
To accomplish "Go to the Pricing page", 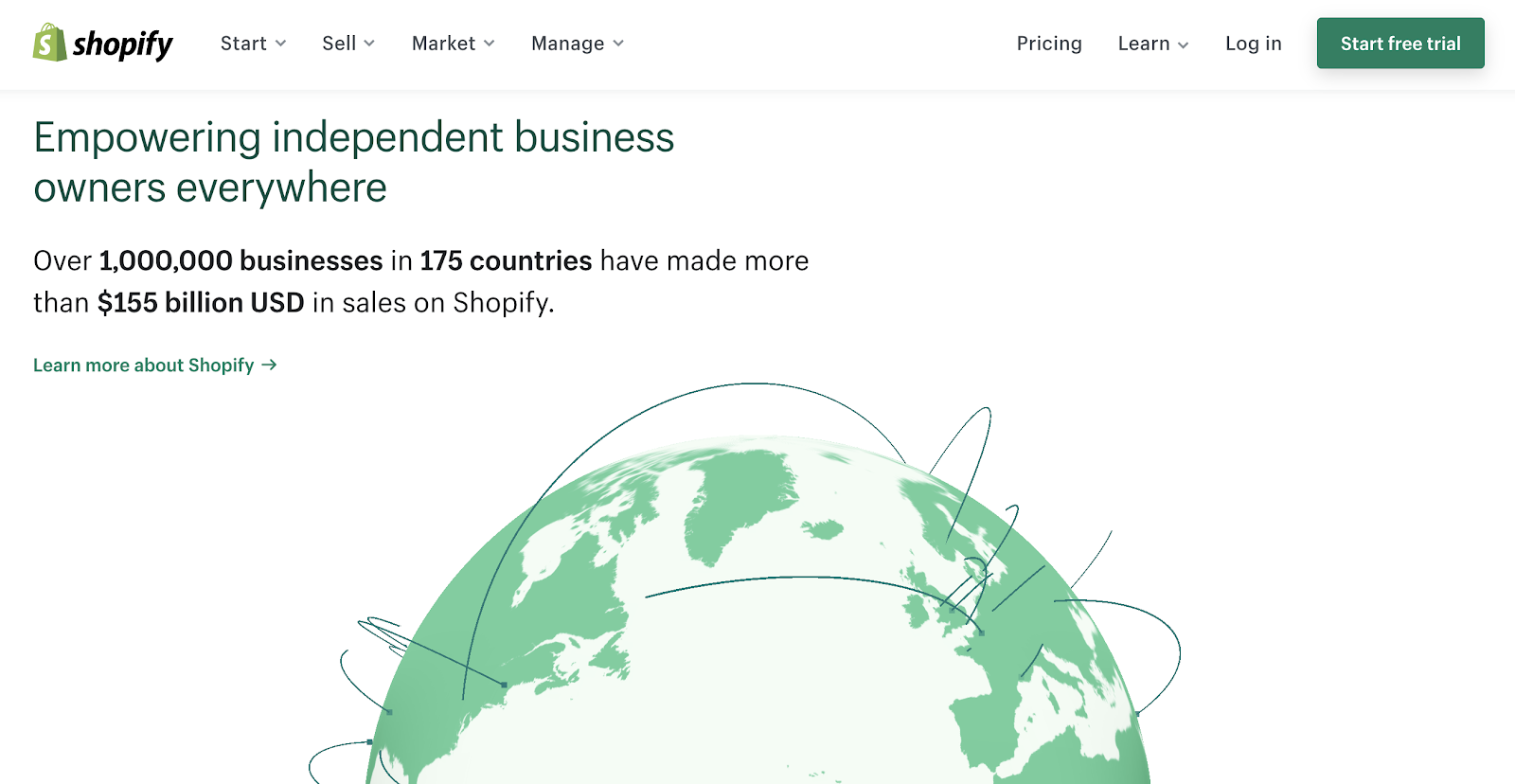I will click(1049, 44).
